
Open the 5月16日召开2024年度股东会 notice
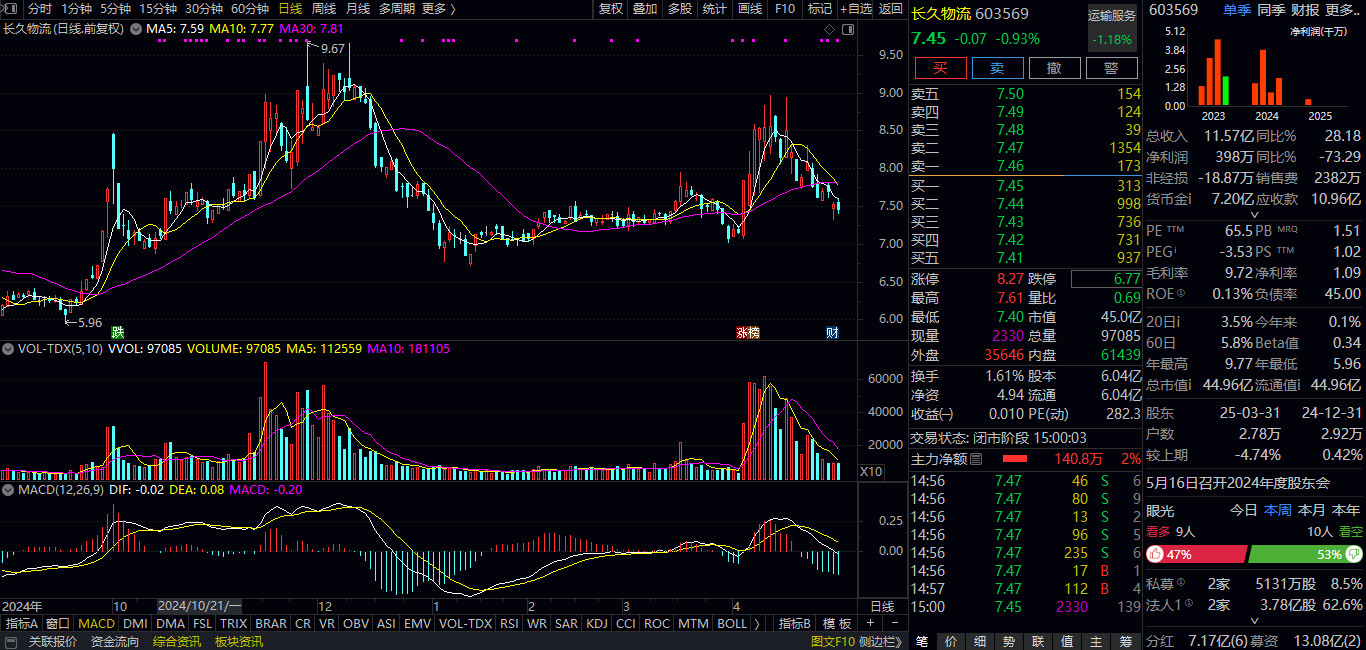point(1238,483)
